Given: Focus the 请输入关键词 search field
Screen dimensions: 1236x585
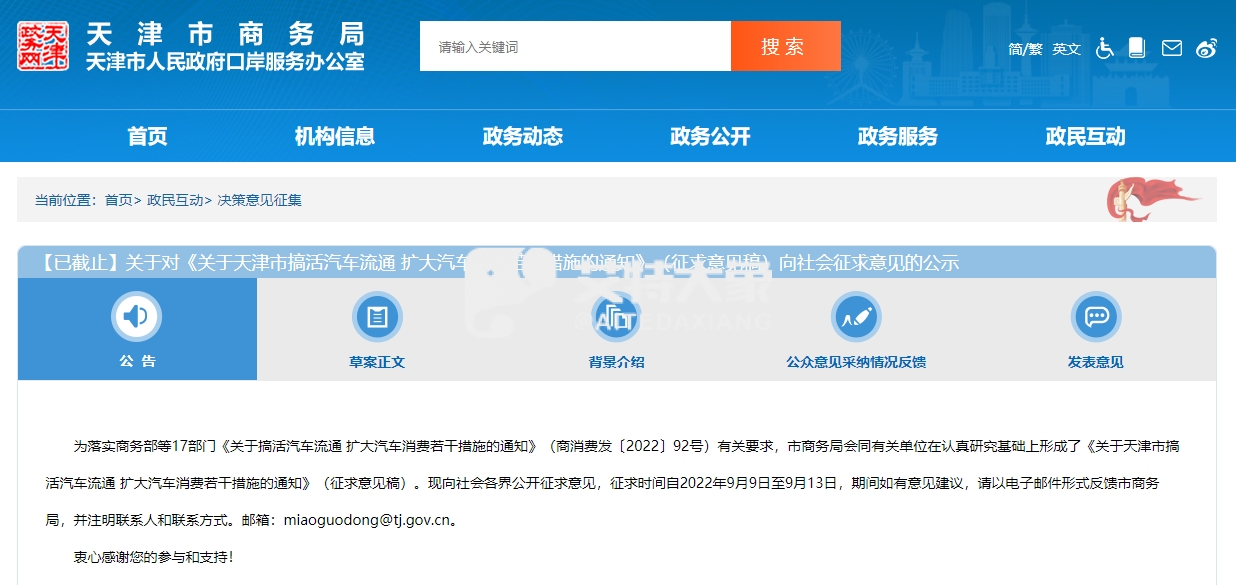Looking at the screenshot, I should [x=575, y=47].
